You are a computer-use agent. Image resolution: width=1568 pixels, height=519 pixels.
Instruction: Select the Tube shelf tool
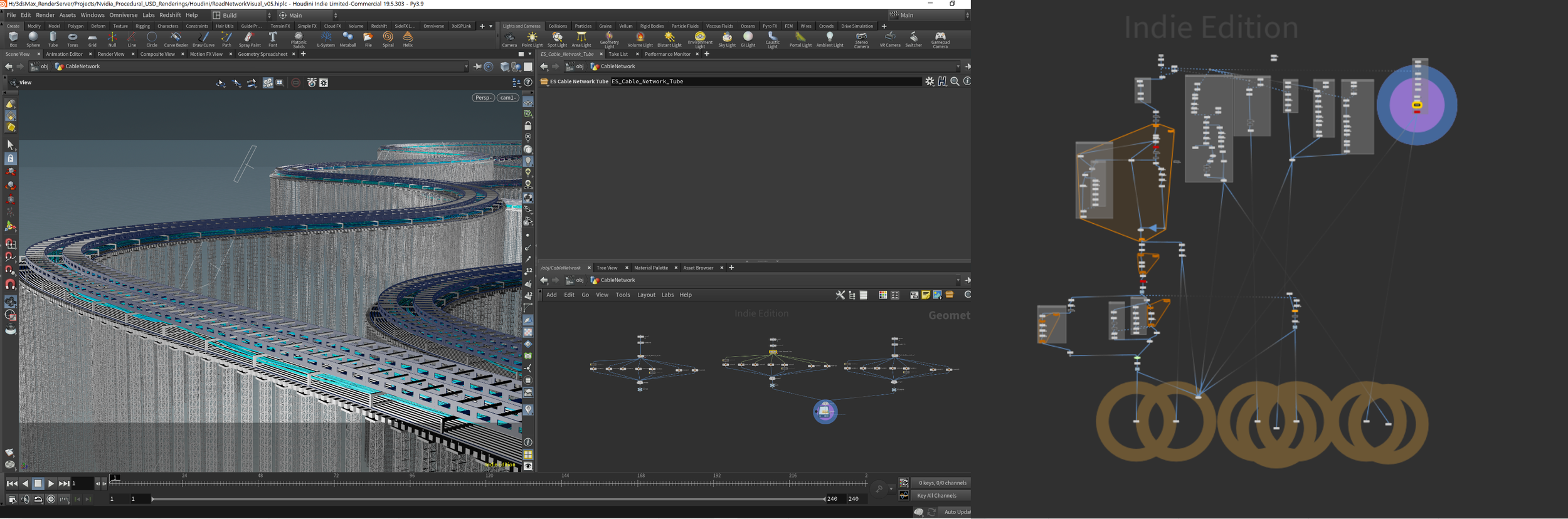[53, 39]
